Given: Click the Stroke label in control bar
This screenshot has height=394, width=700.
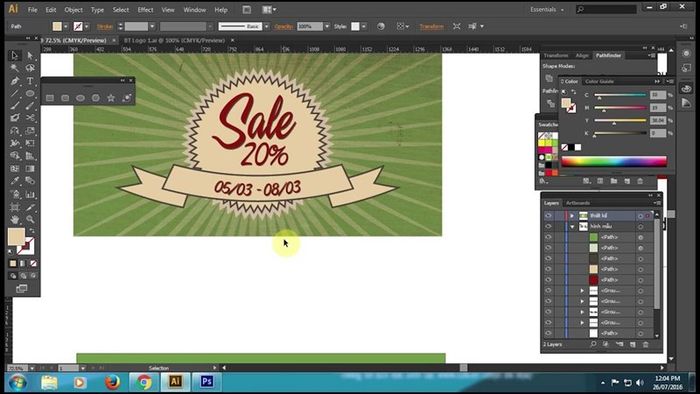Looking at the screenshot, I should 105,26.
